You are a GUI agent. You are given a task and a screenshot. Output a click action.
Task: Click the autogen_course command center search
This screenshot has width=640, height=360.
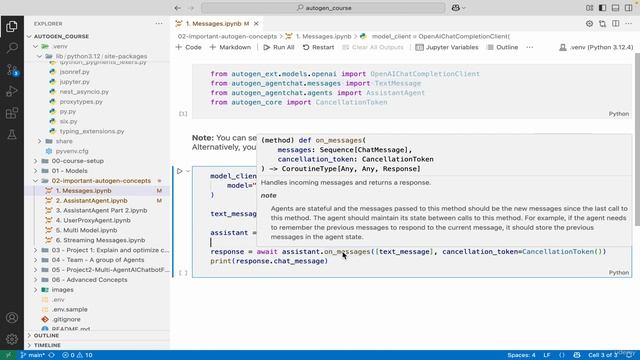[x=323, y=8]
